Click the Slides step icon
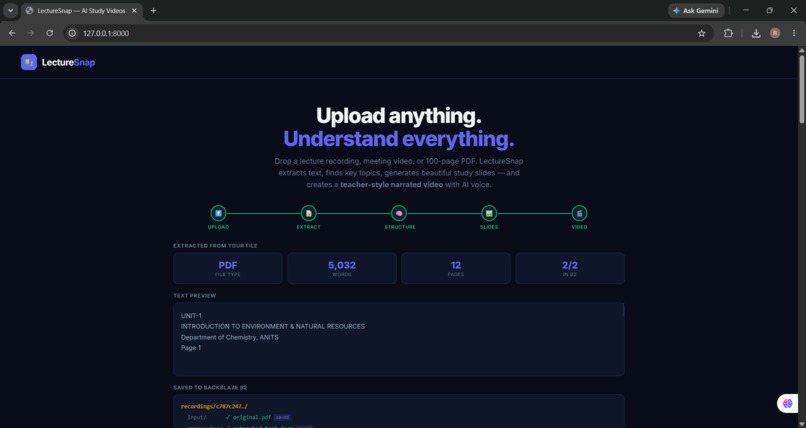806x428 pixels. point(489,213)
